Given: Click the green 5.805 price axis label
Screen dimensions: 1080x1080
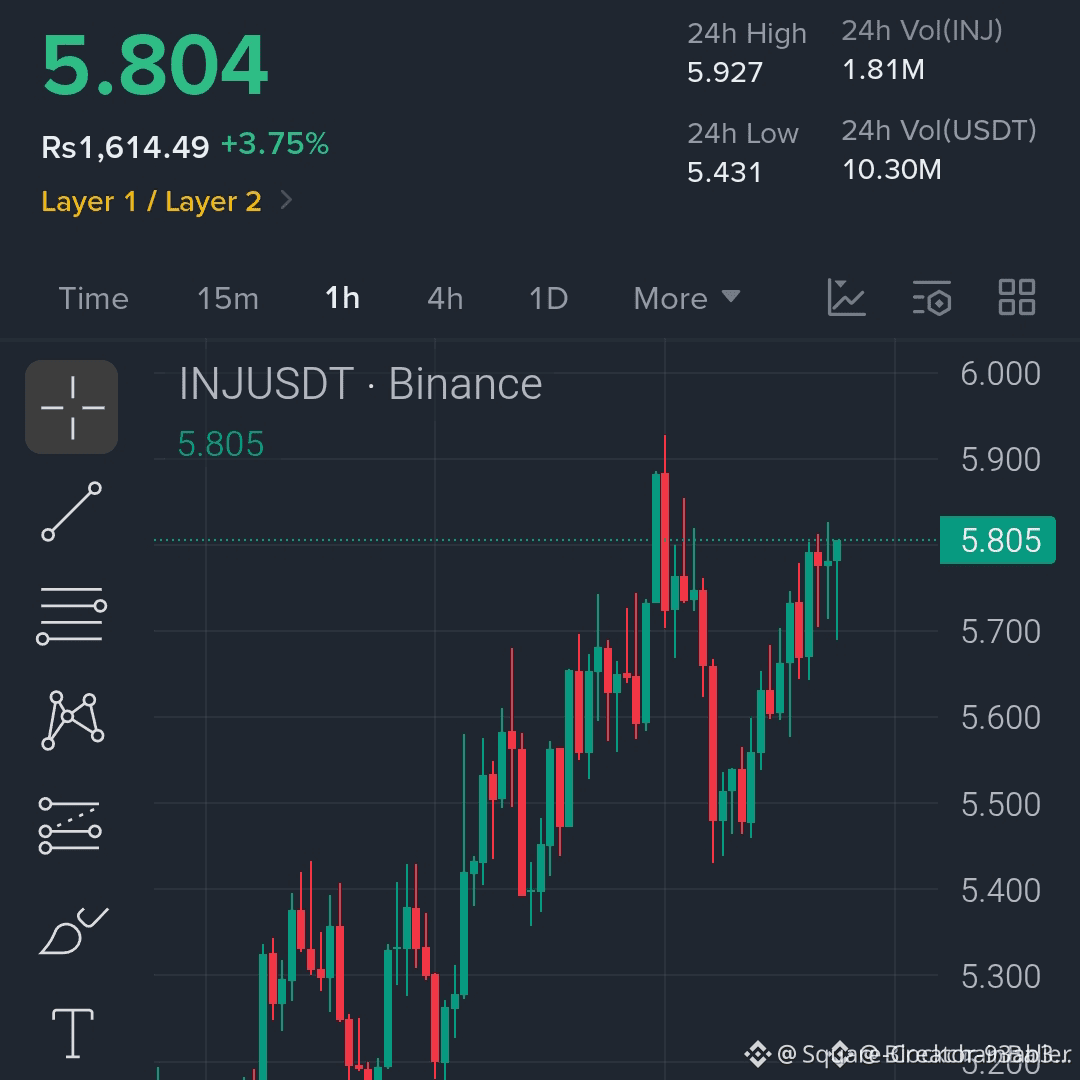Looking at the screenshot, I should coord(998,540).
